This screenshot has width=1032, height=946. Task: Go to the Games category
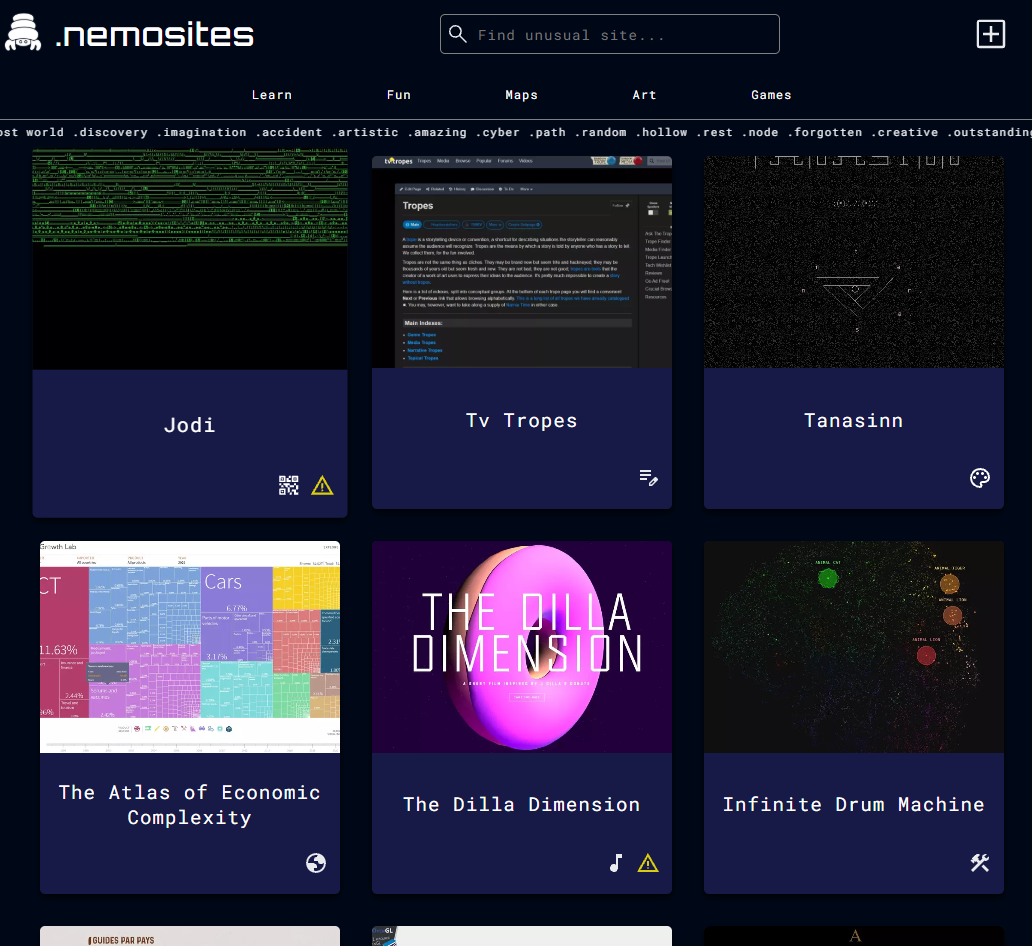(x=771, y=95)
